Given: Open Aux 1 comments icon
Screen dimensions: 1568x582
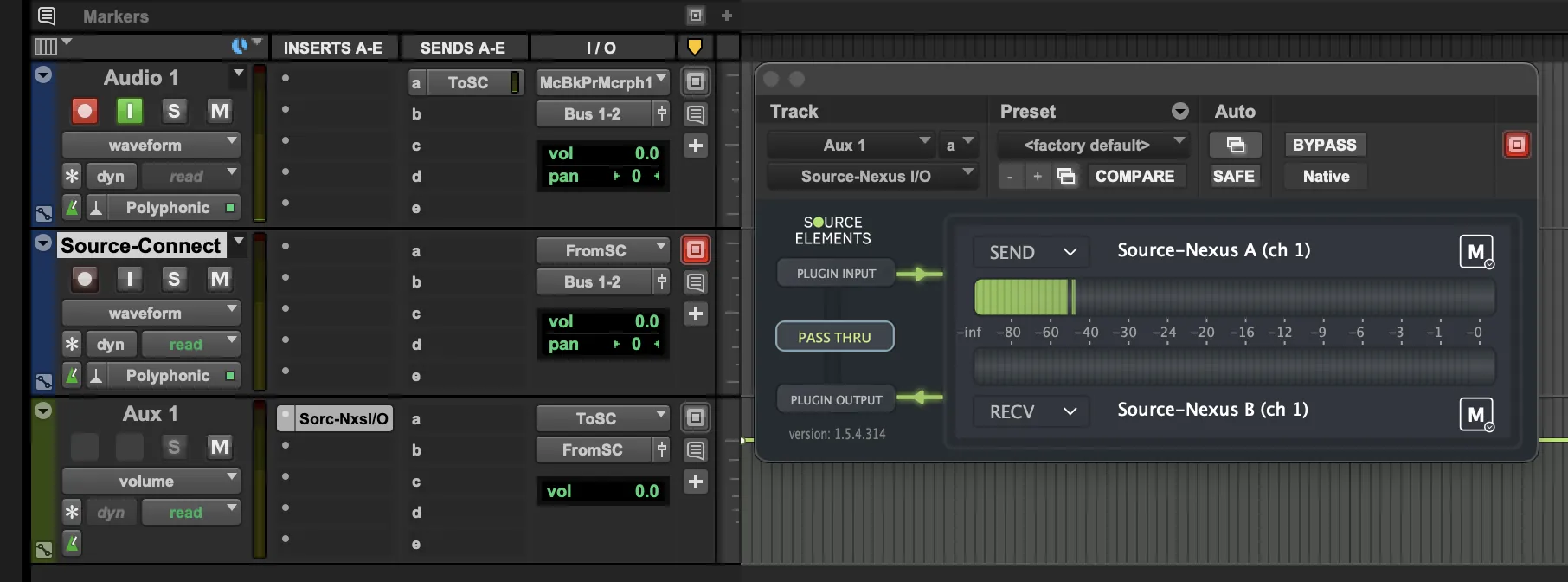Looking at the screenshot, I should click(695, 450).
